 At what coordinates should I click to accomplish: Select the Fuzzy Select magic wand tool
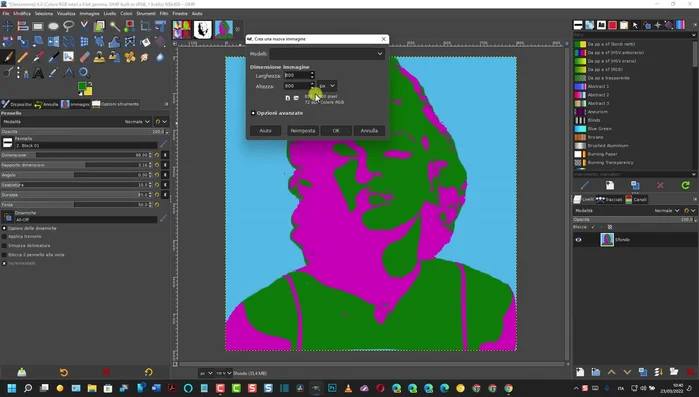[x=115, y=26]
